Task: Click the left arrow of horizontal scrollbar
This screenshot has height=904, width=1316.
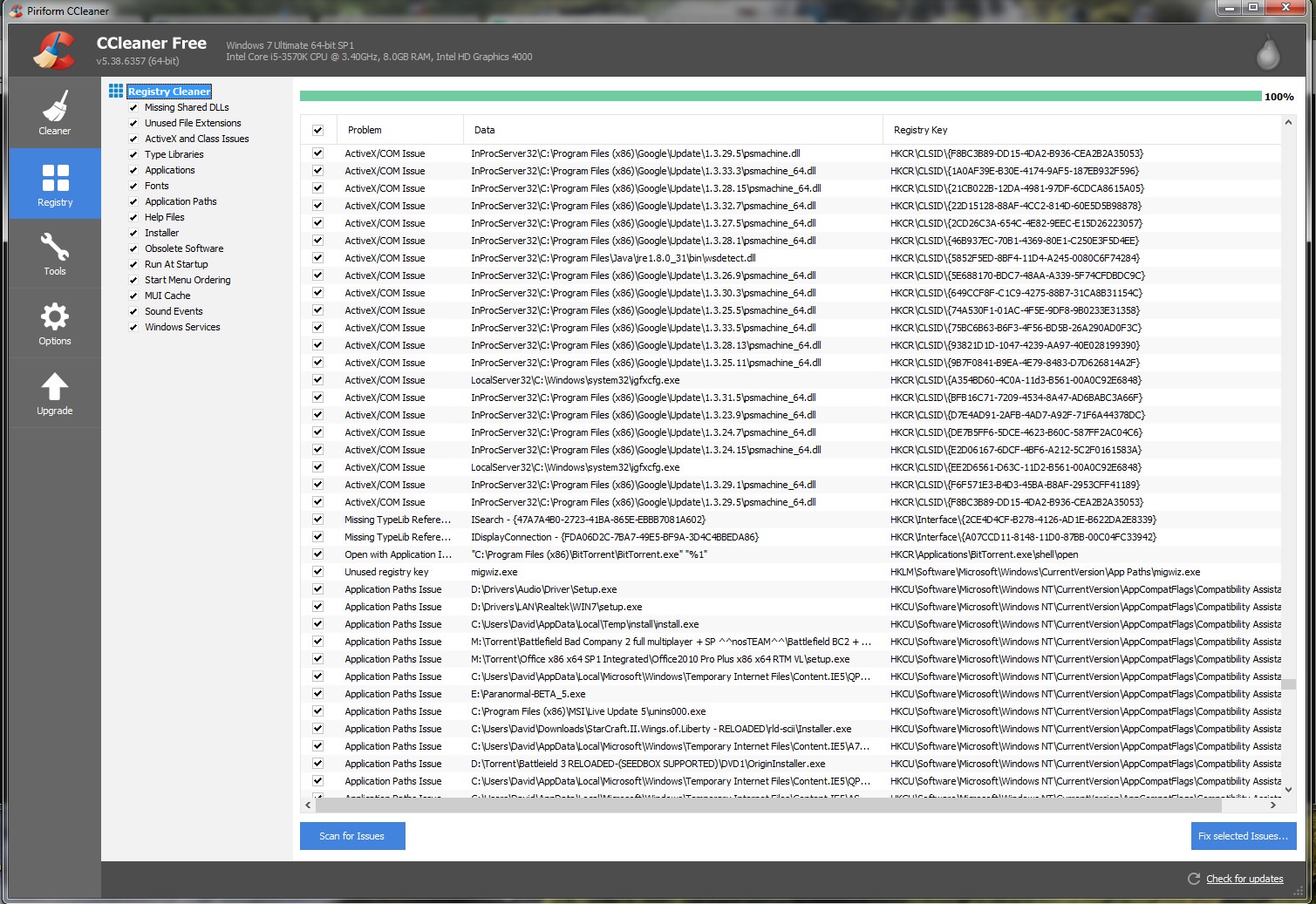Action: (308, 805)
